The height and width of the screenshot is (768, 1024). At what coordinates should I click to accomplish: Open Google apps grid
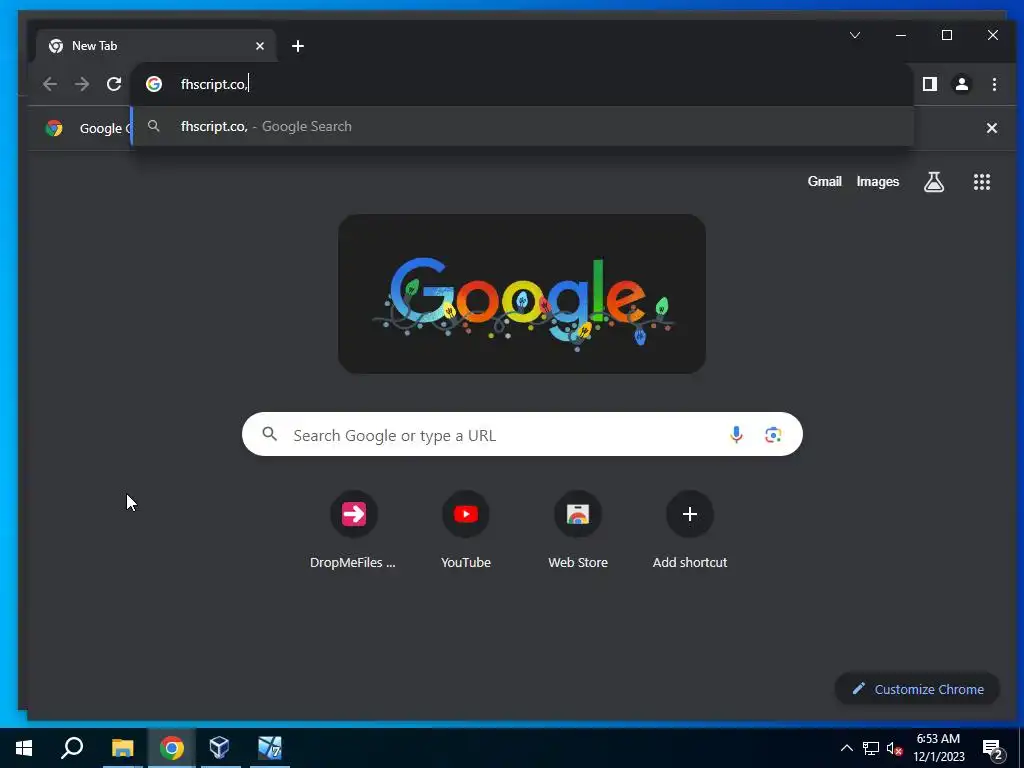tap(982, 182)
